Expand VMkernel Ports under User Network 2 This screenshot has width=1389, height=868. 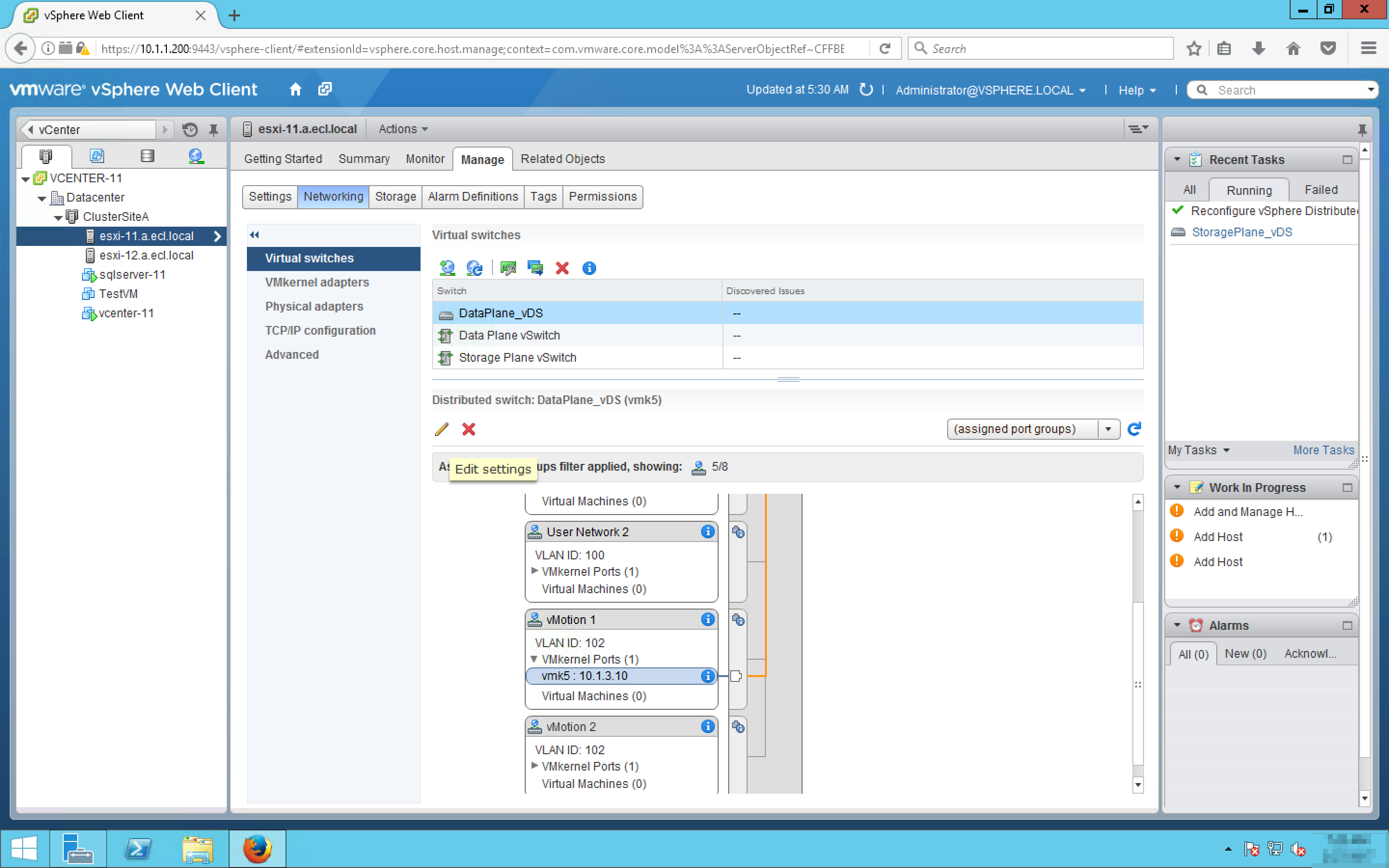pos(534,571)
